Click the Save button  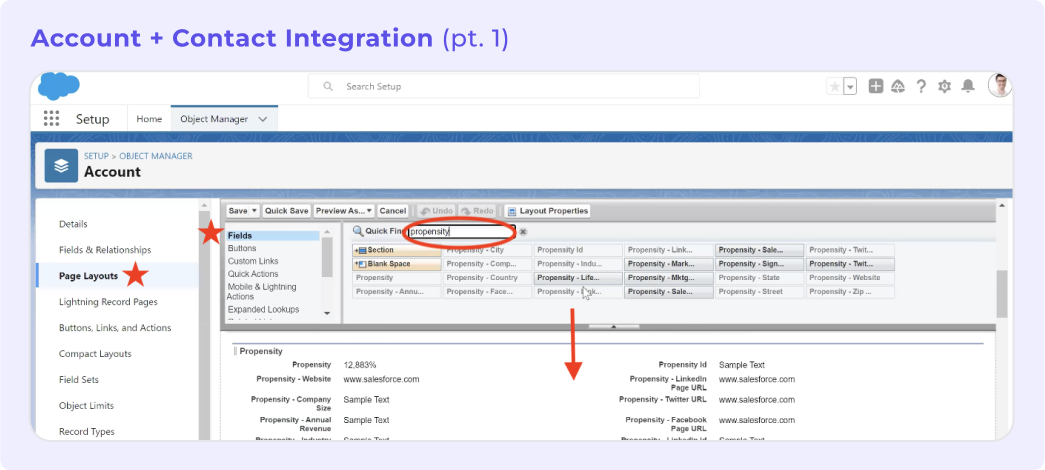pos(238,211)
